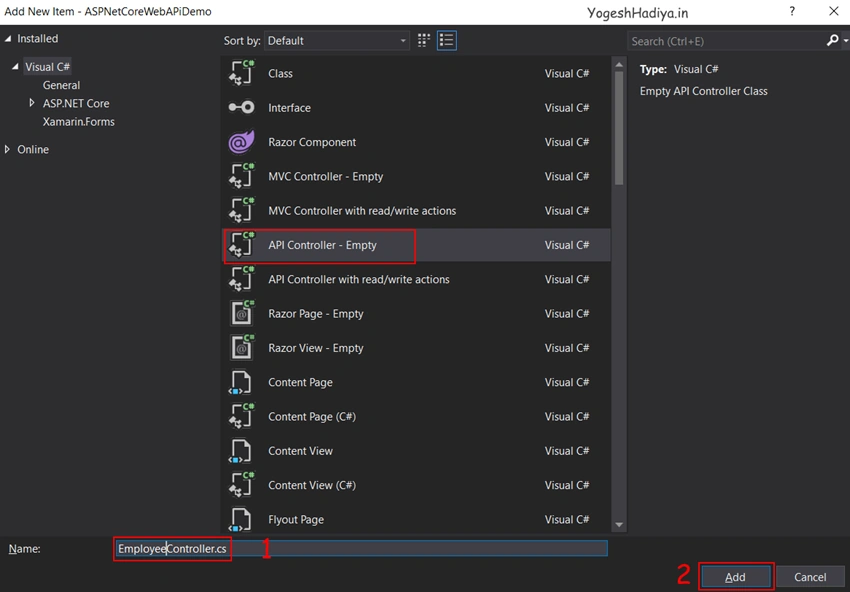The height and width of the screenshot is (592, 850).
Task: Select the ASP.NET Core category label
Action: 76,103
